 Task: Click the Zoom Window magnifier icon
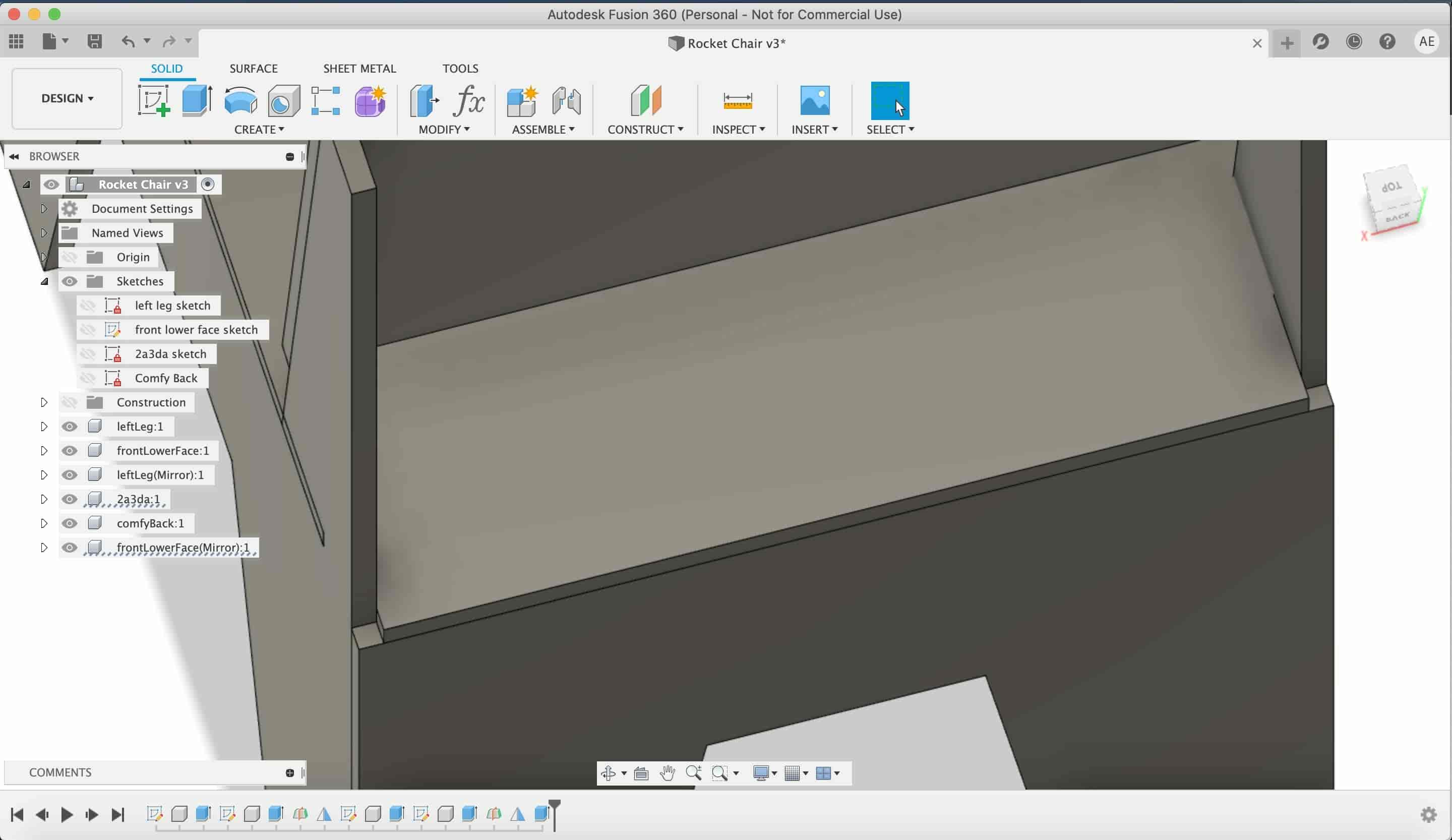pos(719,772)
